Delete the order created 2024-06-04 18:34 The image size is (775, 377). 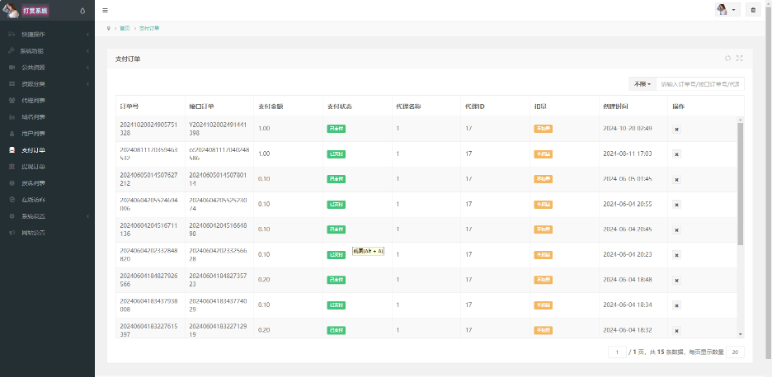coord(677,305)
